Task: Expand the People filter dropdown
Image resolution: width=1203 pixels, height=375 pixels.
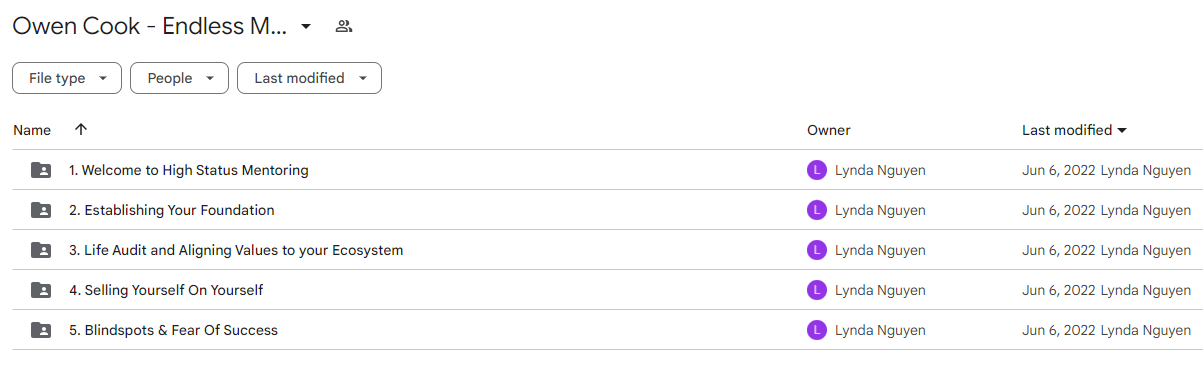Action: [179, 78]
